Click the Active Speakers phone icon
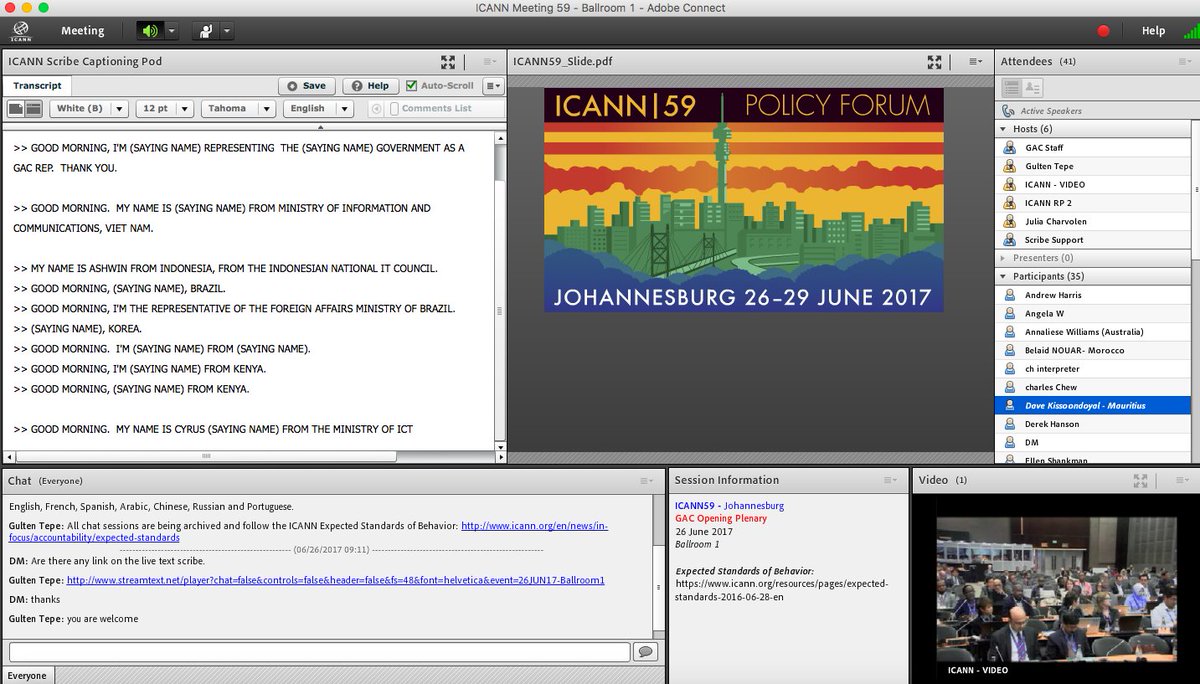This screenshot has height=684, width=1200. 1008,111
